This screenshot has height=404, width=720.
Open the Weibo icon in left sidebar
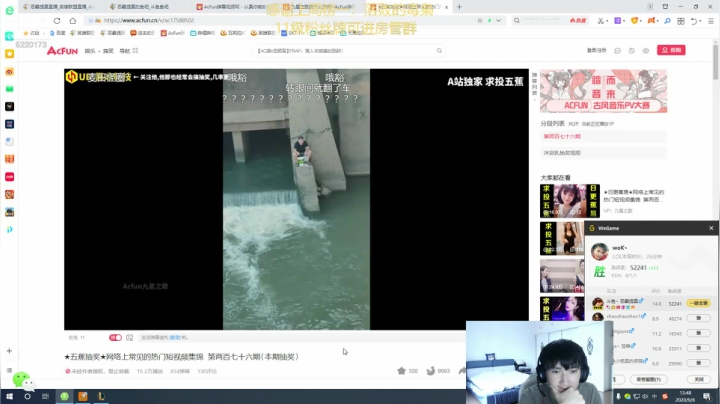tap(9, 72)
